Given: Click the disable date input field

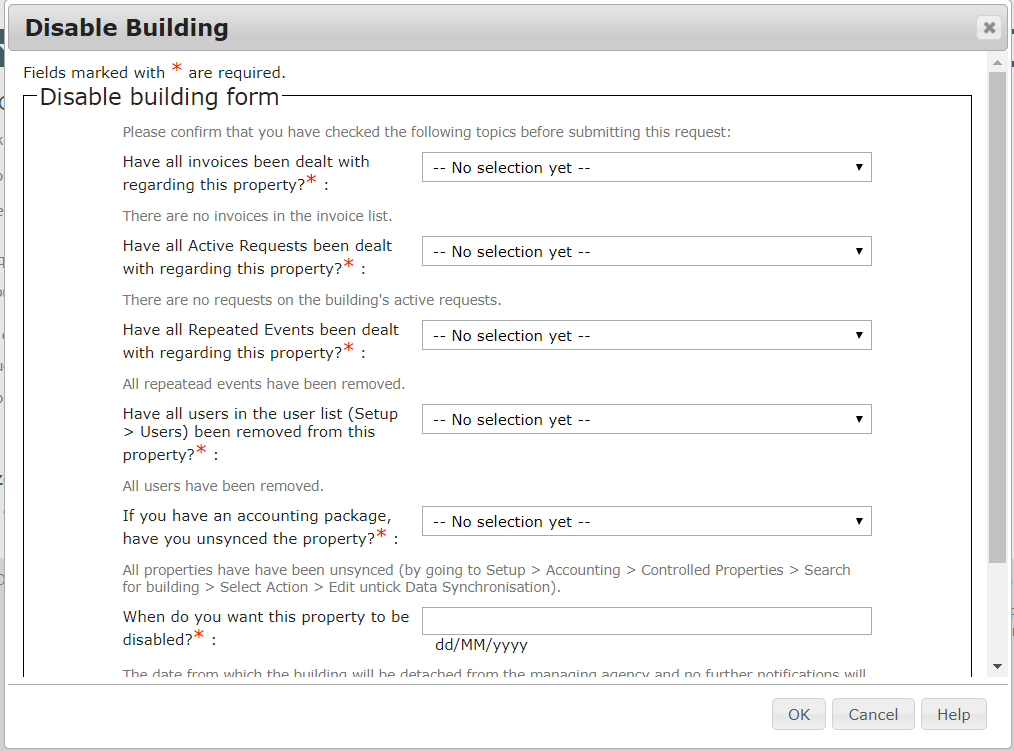Looking at the screenshot, I should tap(646, 621).
